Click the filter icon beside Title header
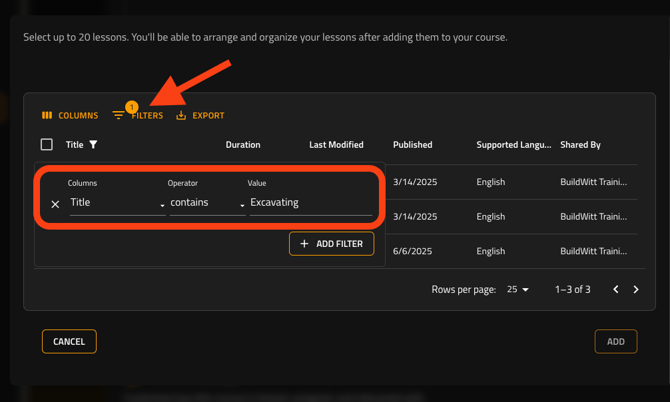The width and height of the screenshot is (670, 402). (94, 145)
